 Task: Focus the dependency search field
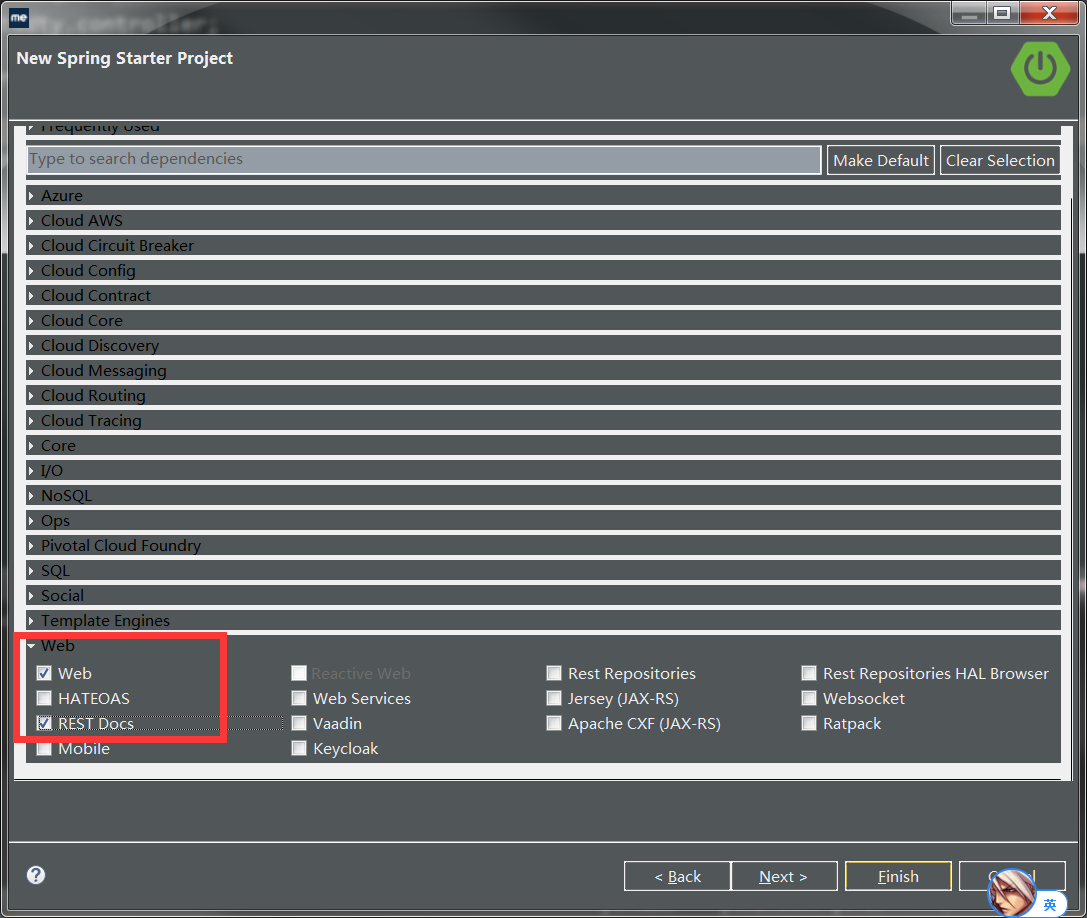(x=424, y=159)
